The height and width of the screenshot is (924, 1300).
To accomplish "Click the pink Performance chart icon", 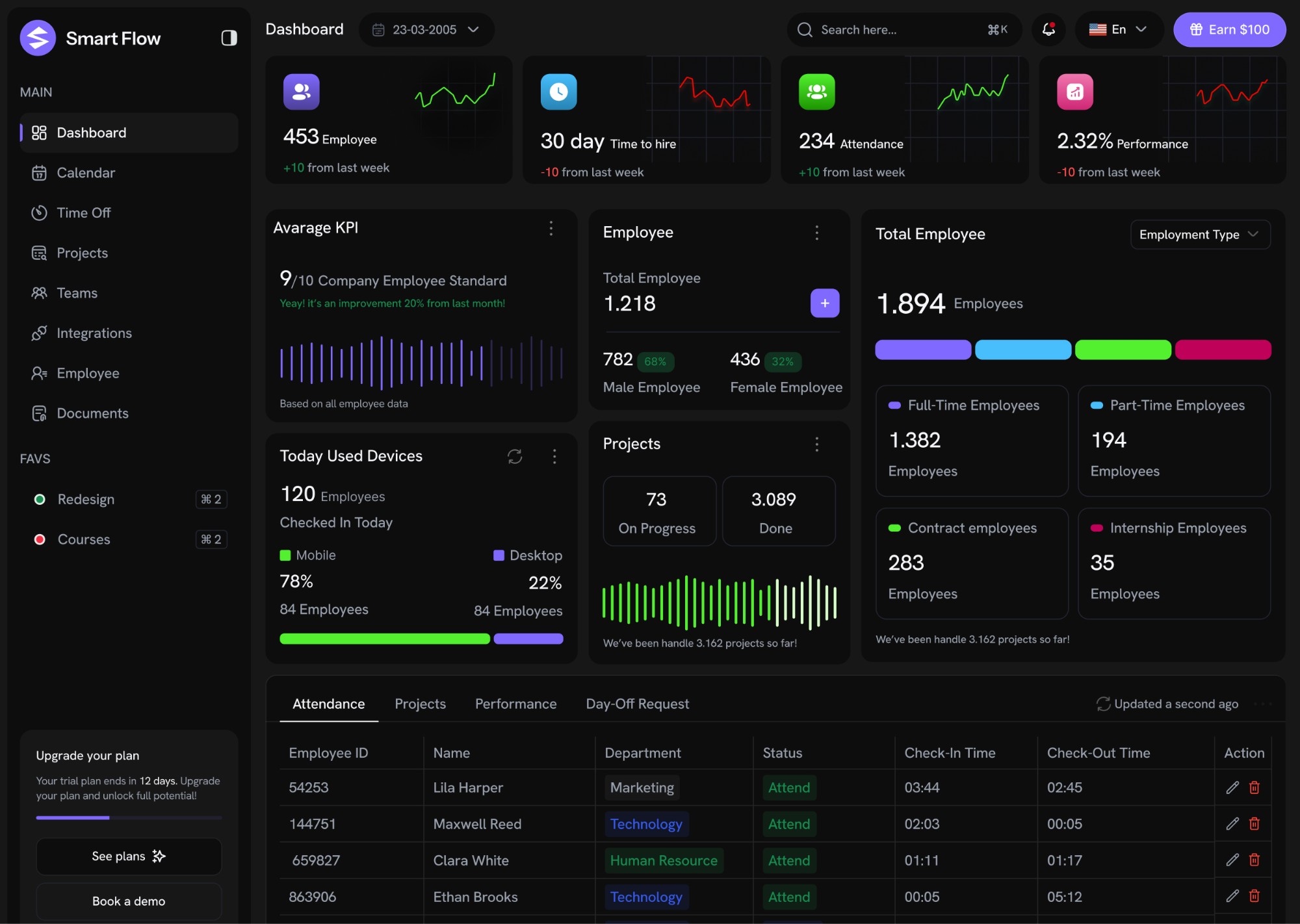I will [1074, 92].
